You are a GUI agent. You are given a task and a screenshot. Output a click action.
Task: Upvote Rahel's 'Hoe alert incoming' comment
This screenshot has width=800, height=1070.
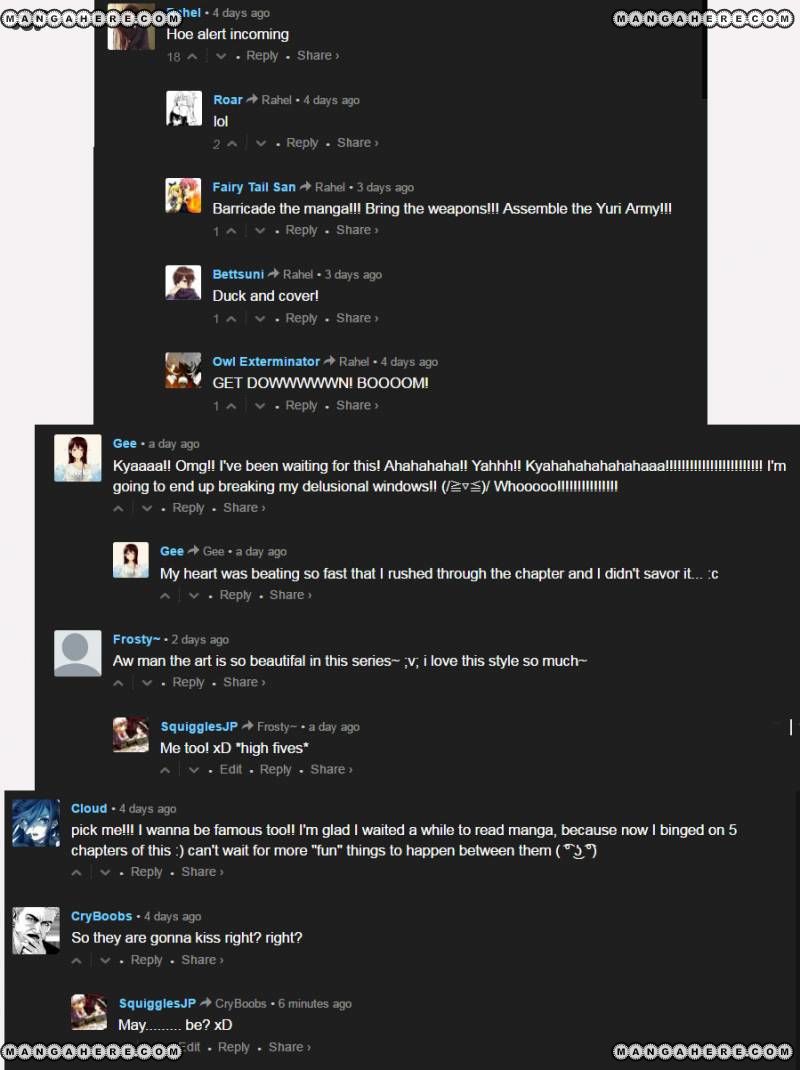192,56
